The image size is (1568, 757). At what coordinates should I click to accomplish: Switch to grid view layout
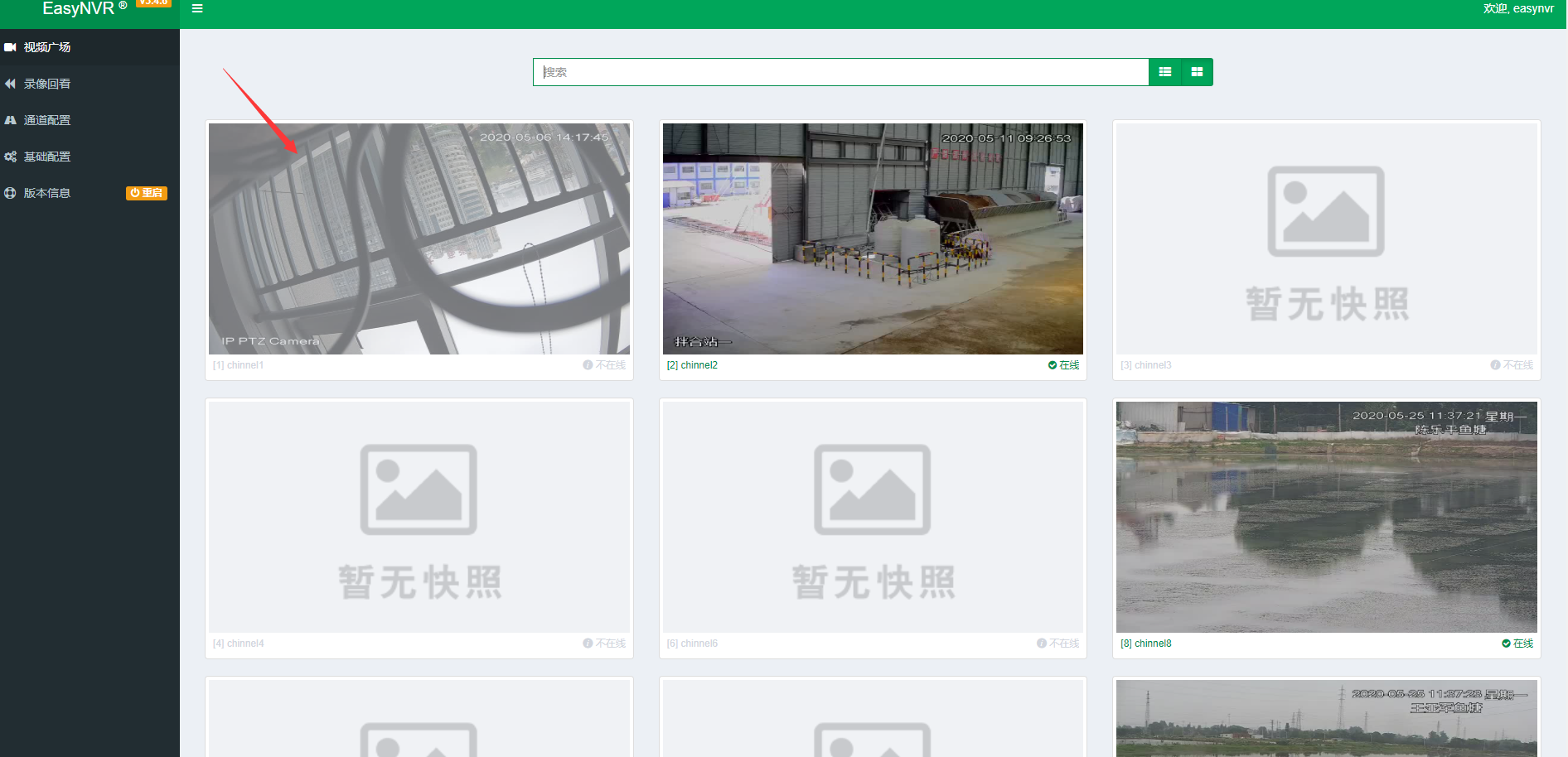point(1197,72)
